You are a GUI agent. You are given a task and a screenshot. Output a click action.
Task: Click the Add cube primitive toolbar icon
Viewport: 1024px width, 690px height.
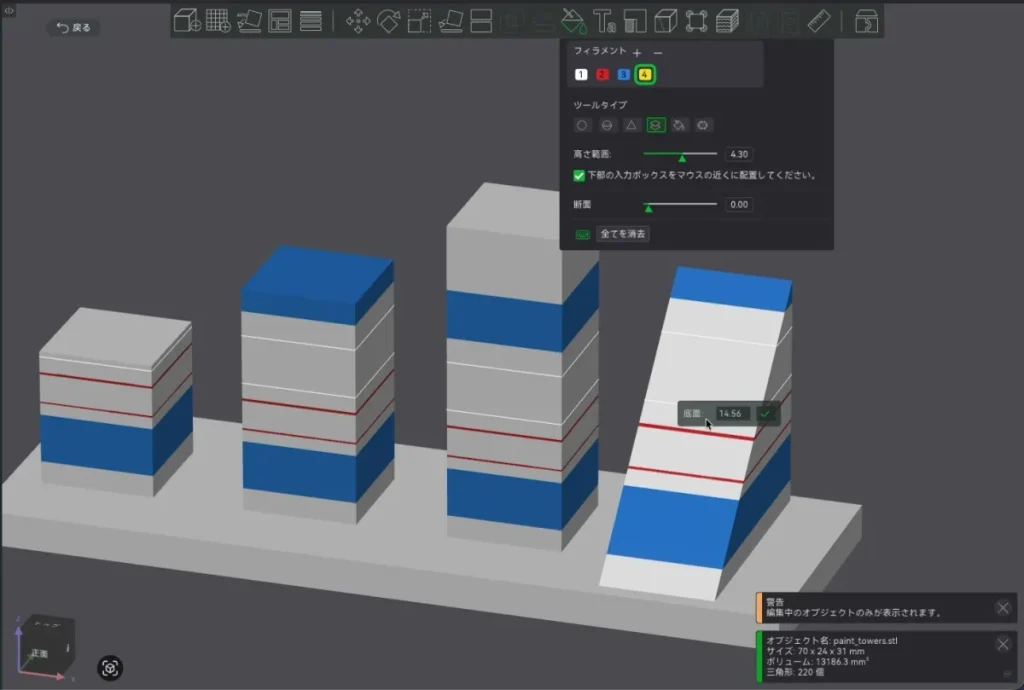(187, 21)
